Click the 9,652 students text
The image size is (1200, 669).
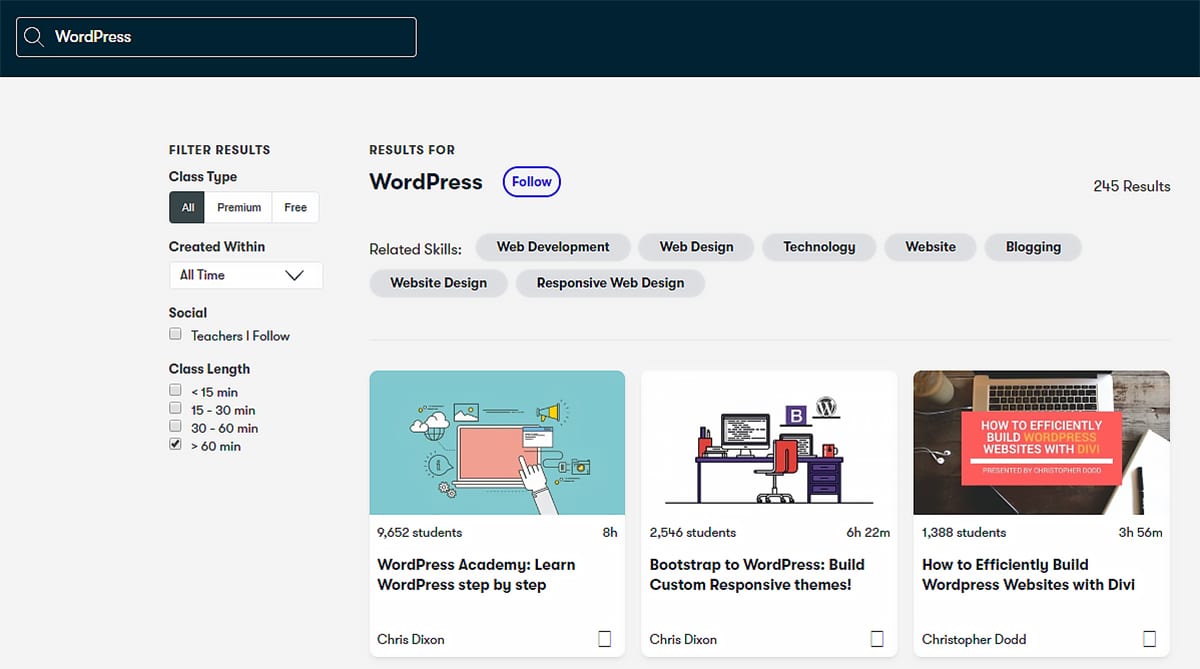(420, 533)
